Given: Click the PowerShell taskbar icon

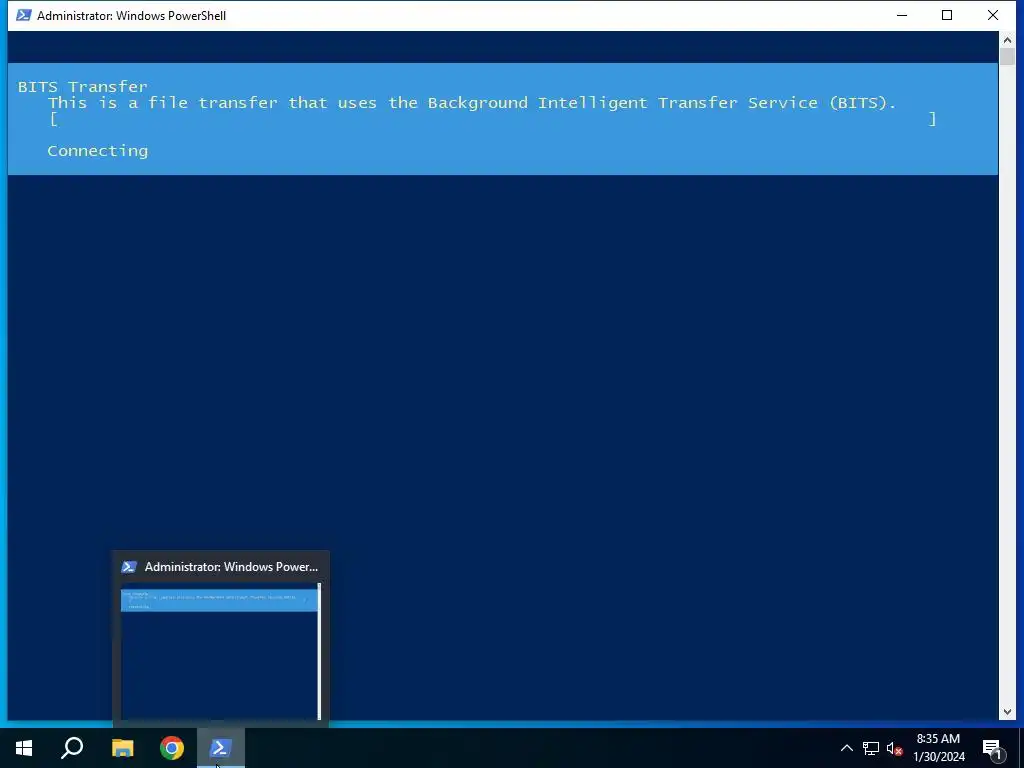Looking at the screenshot, I should click(221, 748).
